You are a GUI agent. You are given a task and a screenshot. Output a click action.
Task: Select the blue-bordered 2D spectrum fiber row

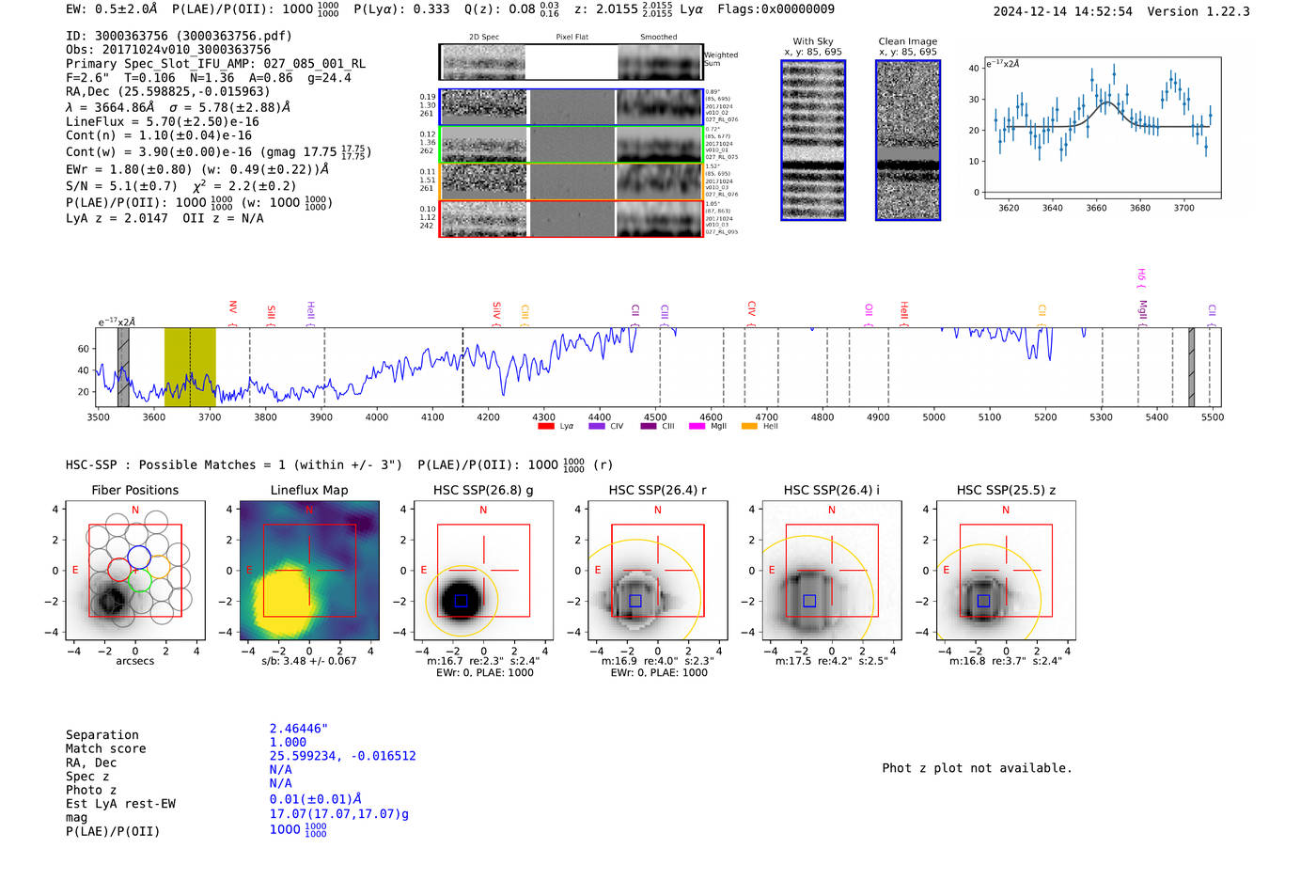571,107
